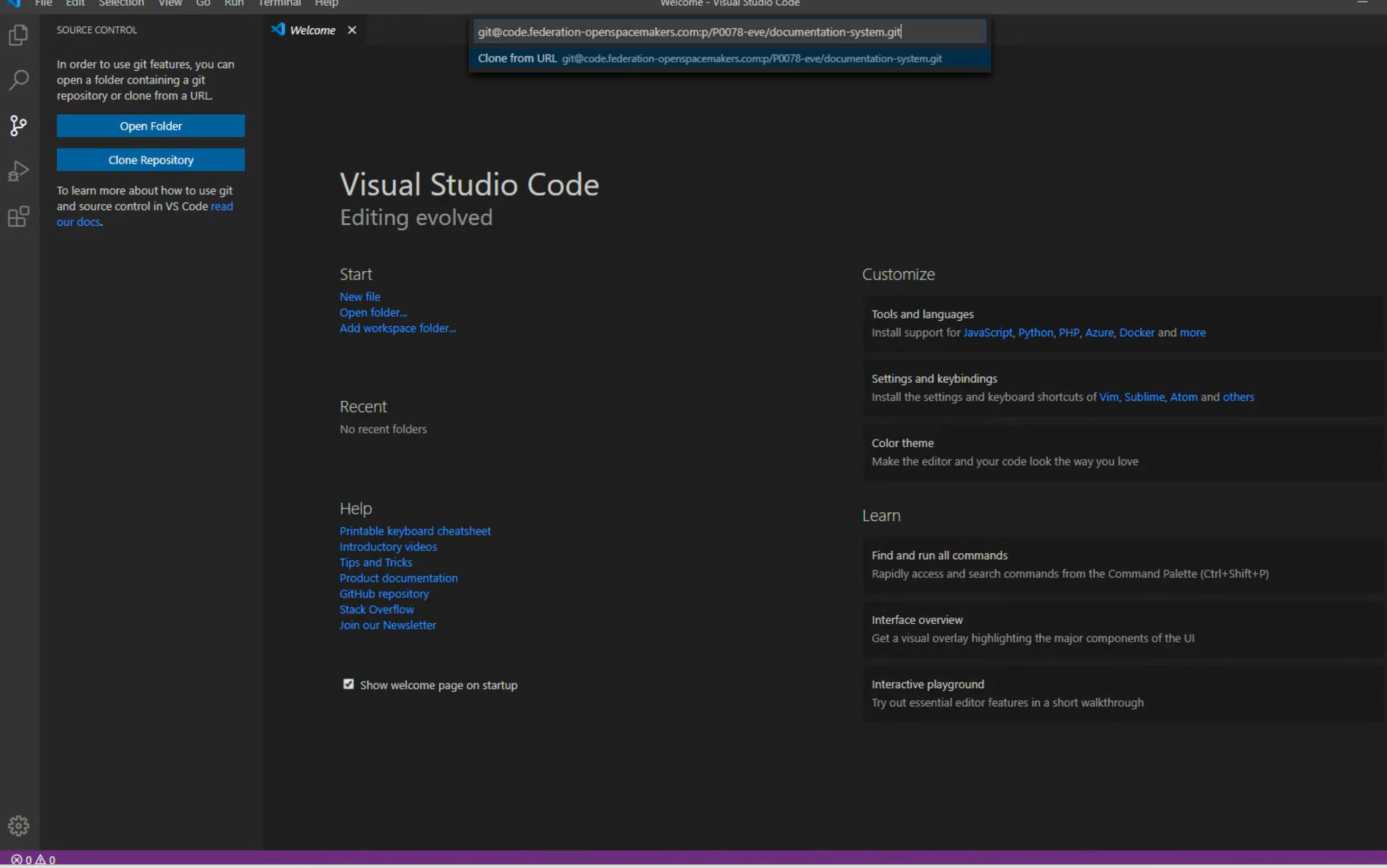Close the Welcome tab
The width and height of the screenshot is (1387, 868).
tap(352, 30)
